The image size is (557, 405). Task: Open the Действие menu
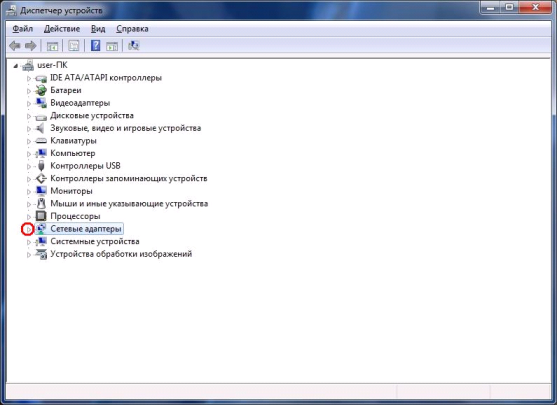[62, 29]
